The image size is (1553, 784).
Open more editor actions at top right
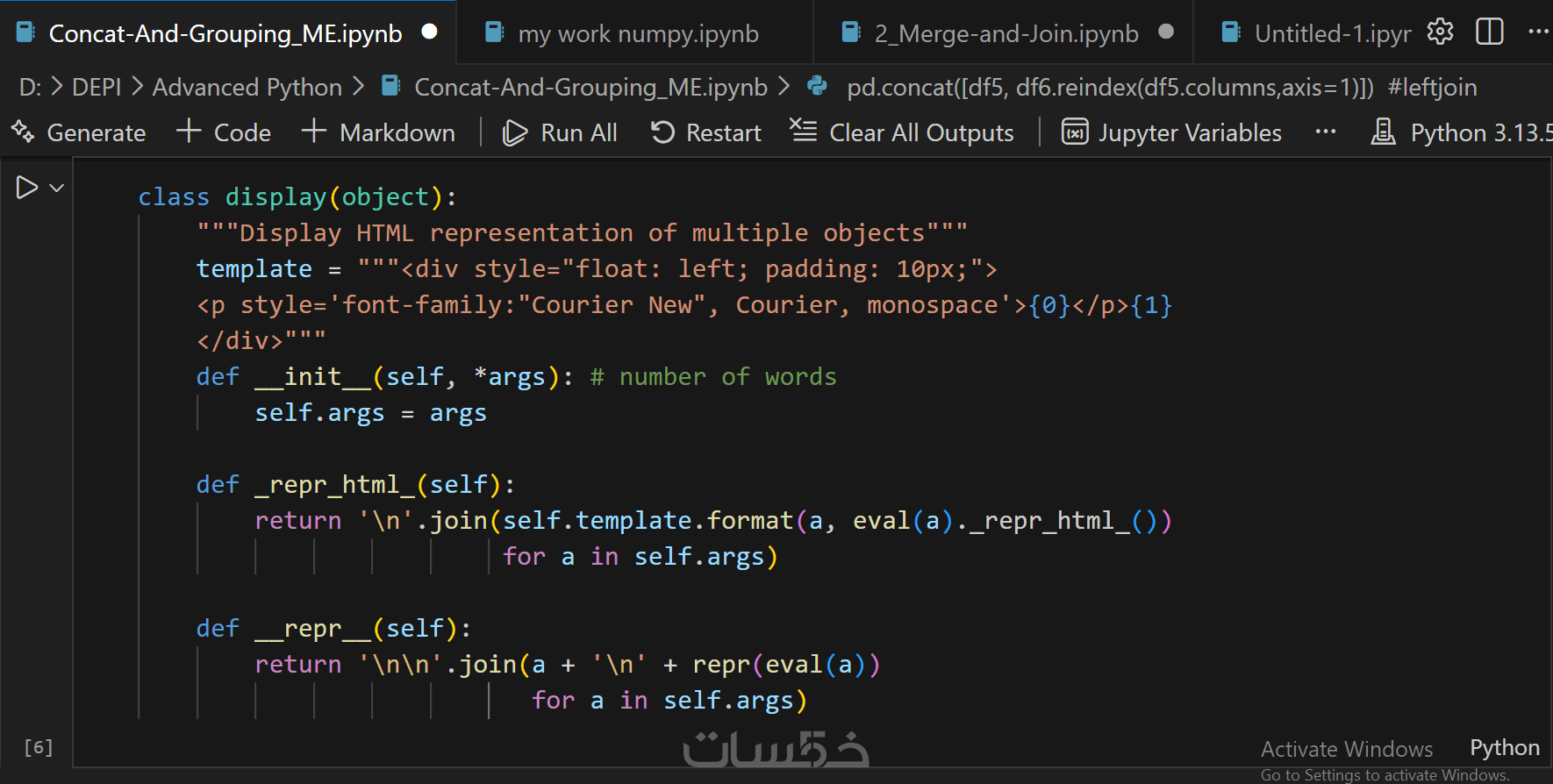point(1537,32)
